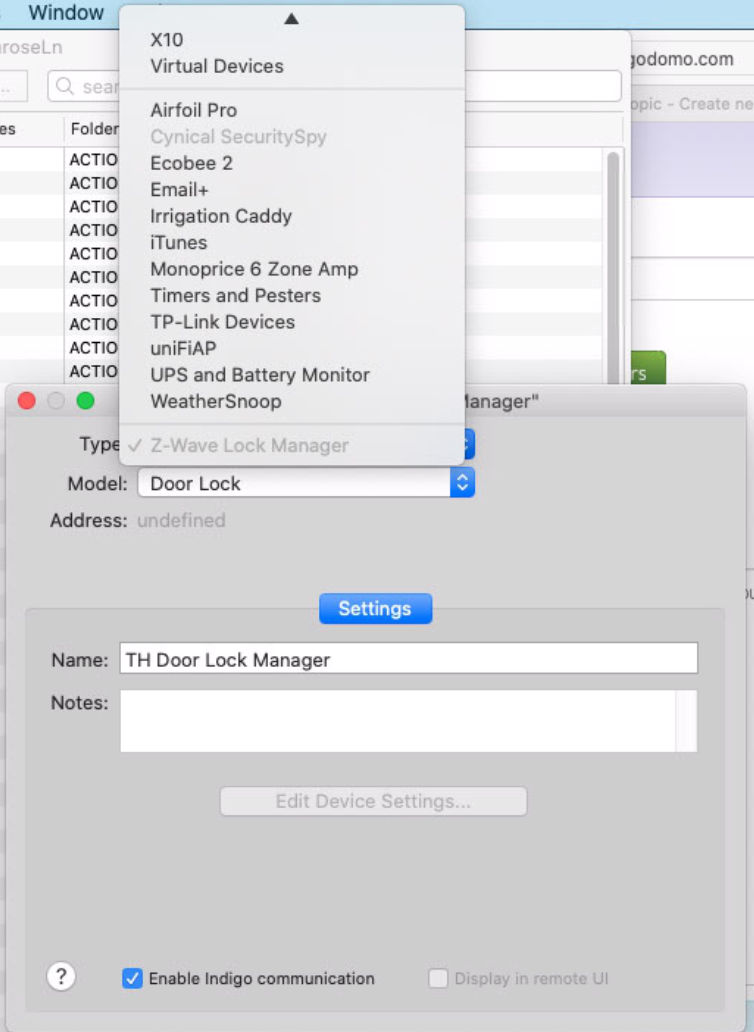This screenshot has width=754, height=1032.
Task: Open help with the question mark button
Action: tap(61, 976)
